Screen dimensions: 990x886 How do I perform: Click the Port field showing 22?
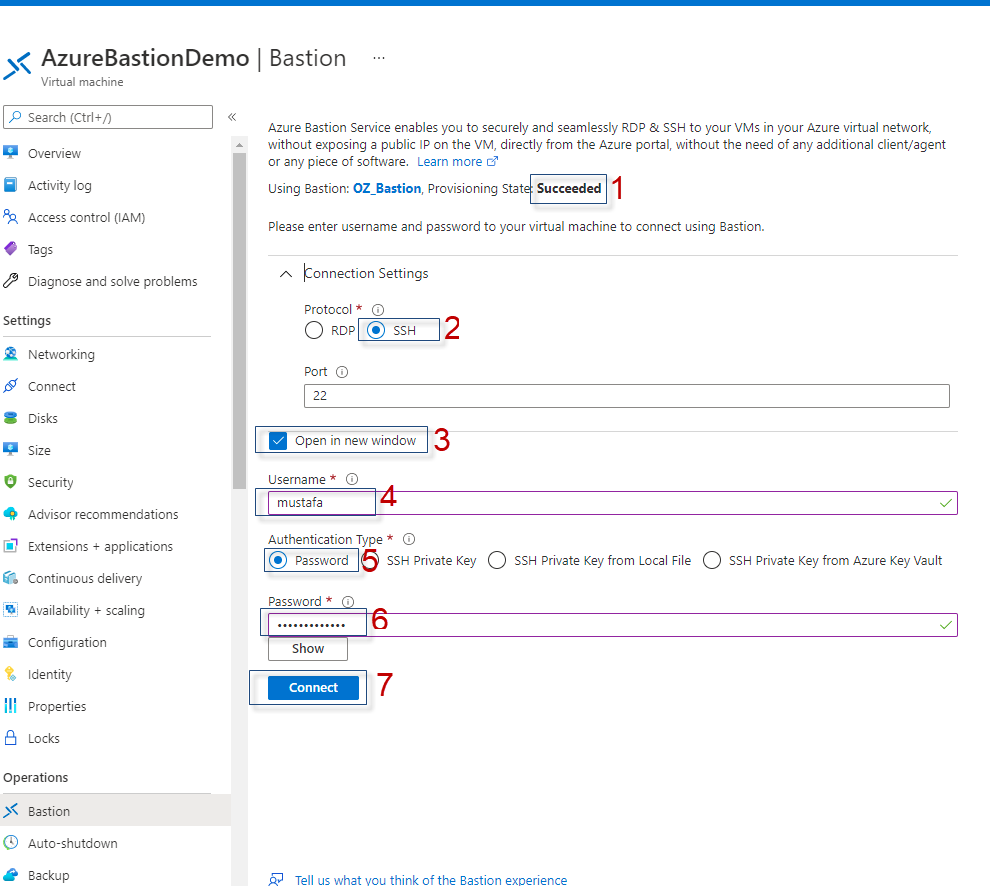626,396
